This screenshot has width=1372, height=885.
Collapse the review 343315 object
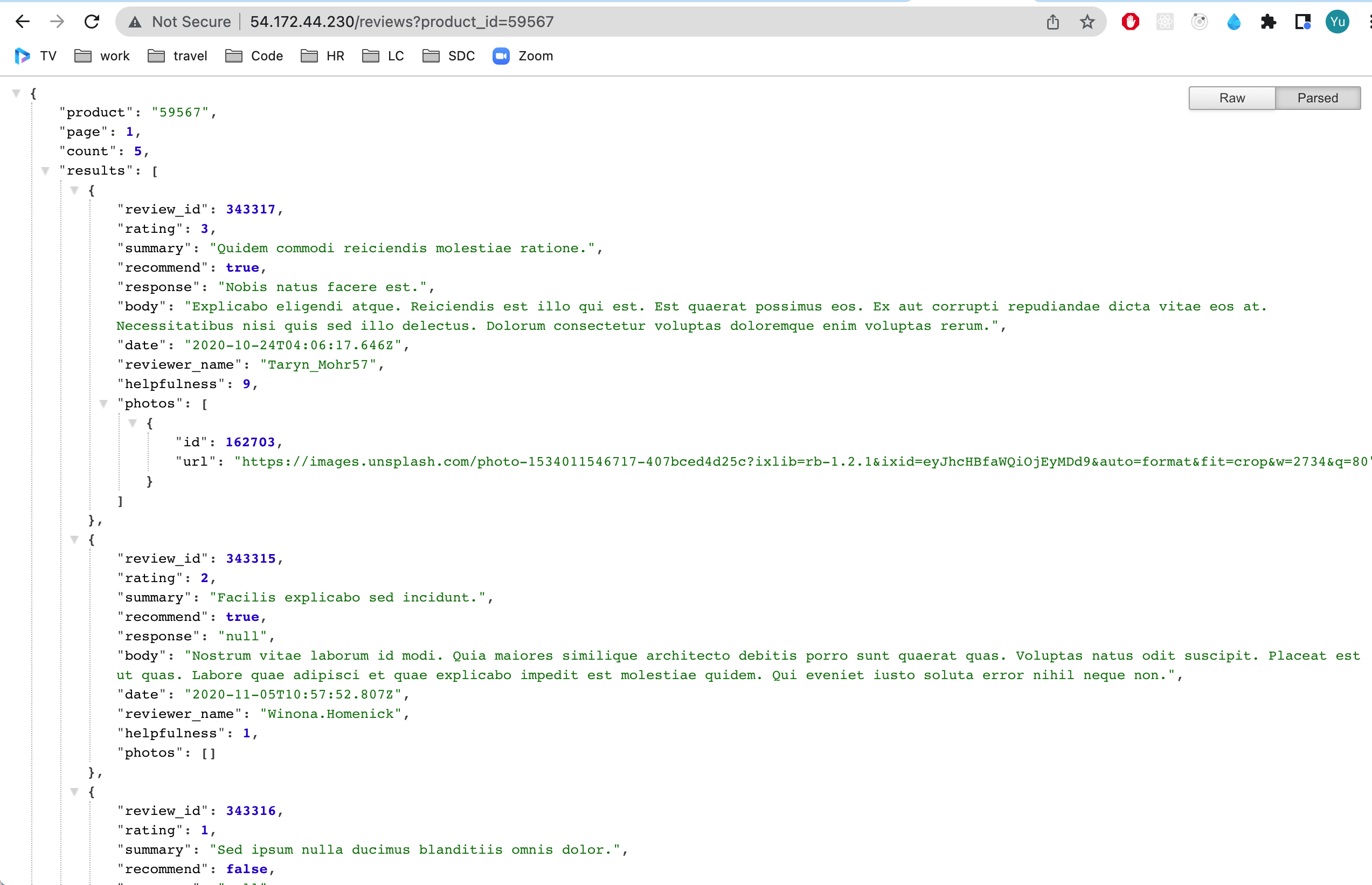click(74, 540)
